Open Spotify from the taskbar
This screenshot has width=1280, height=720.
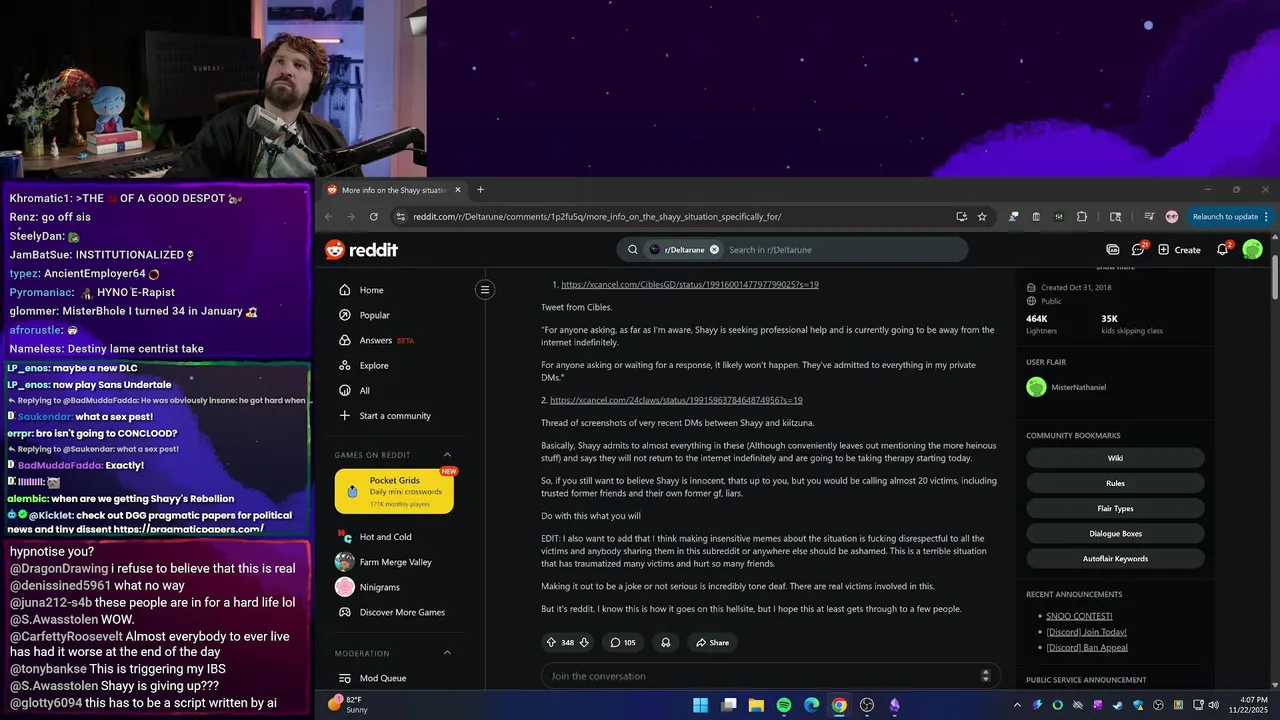tap(784, 705)
